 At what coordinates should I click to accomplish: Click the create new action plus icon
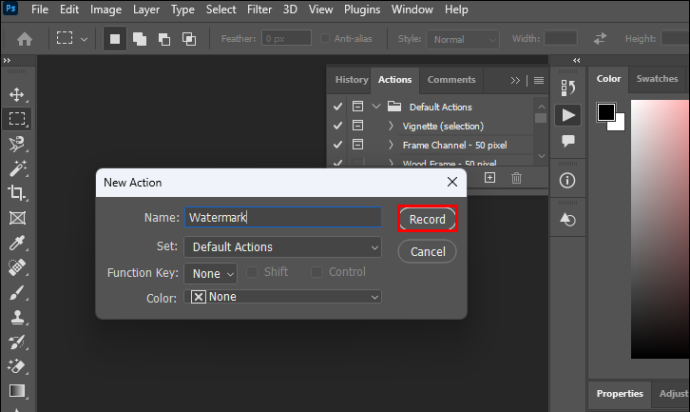tap(490, 177)
